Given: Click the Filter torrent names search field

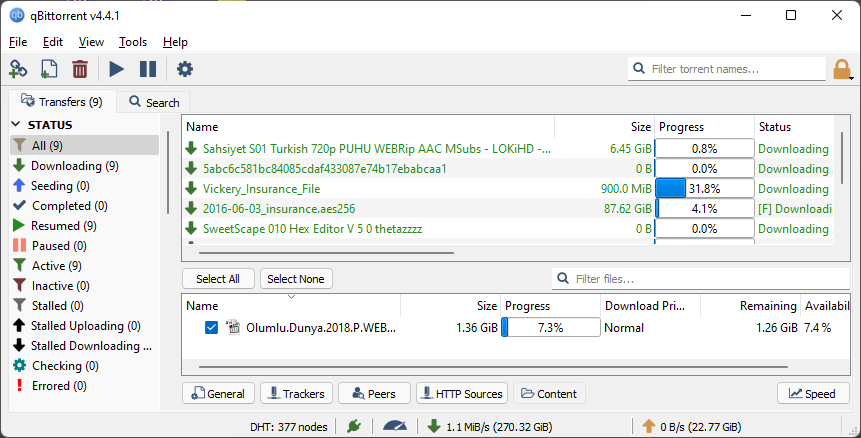Looking at the screenshot, I should (x=726, y=69).
